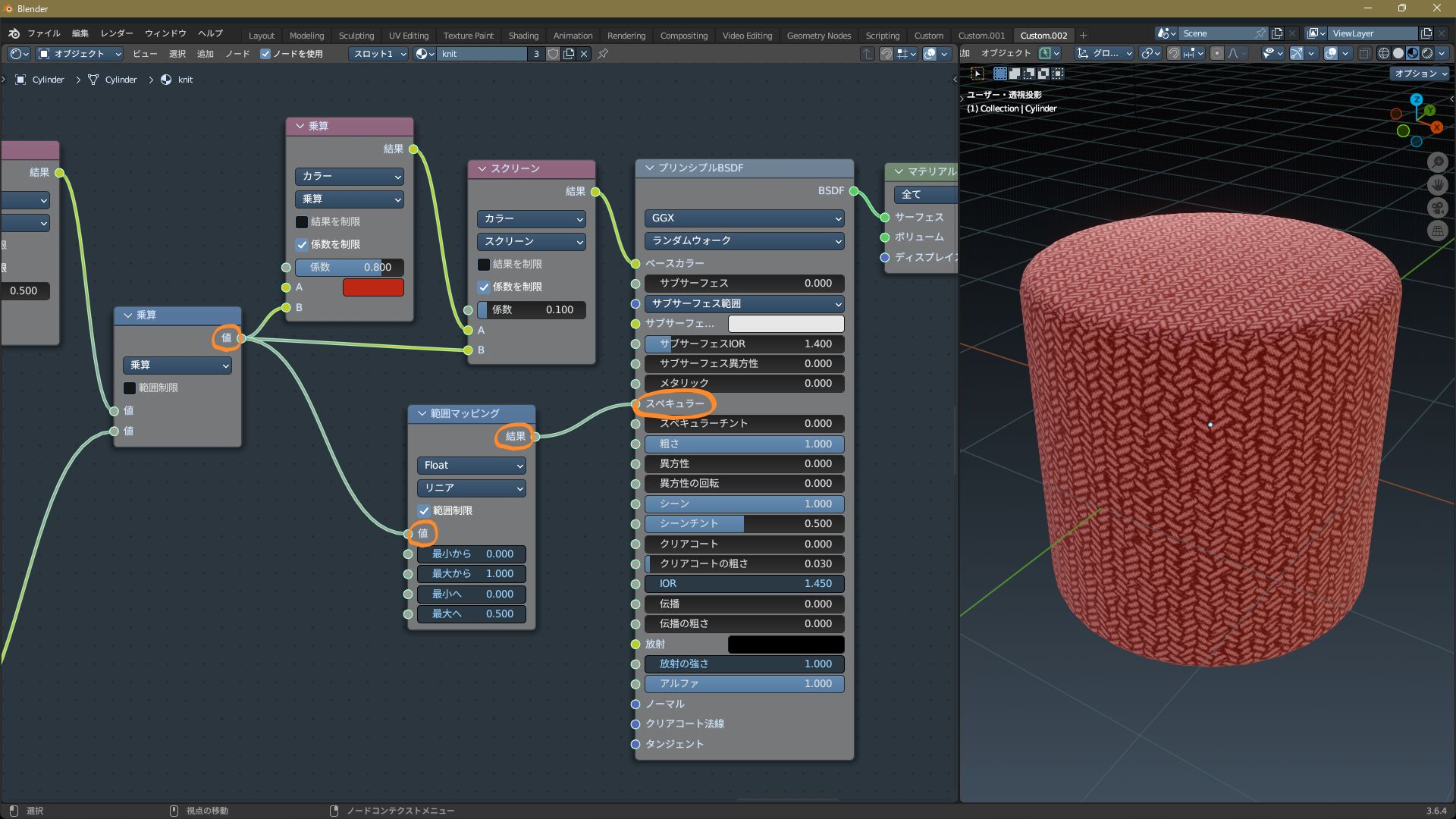
Task: Click red color swatch on 乗算 node
Action: 373,287
